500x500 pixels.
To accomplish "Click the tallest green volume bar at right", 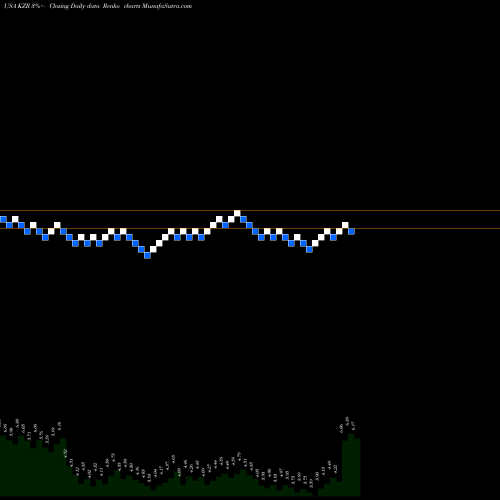I will (x=351, y=465).
